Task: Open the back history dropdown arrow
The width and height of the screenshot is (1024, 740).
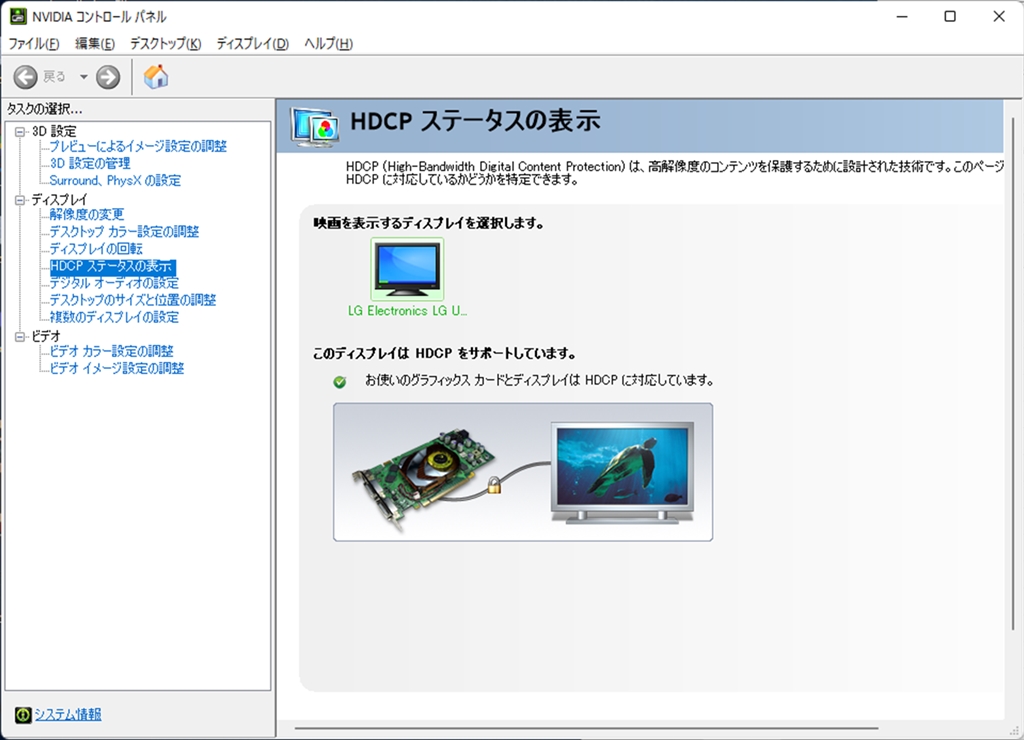Action: tap(84, 77)
